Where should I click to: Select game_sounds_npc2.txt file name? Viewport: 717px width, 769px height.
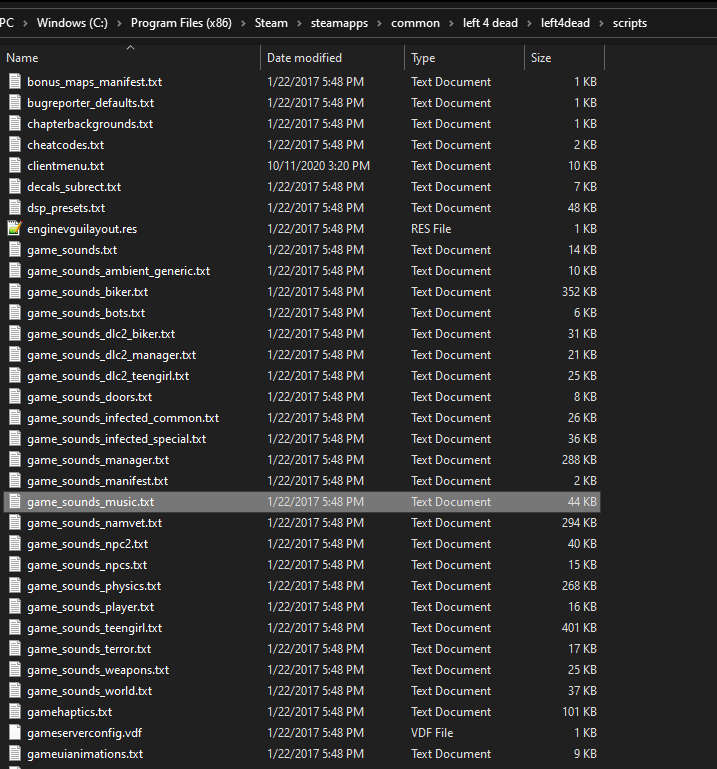87,544
